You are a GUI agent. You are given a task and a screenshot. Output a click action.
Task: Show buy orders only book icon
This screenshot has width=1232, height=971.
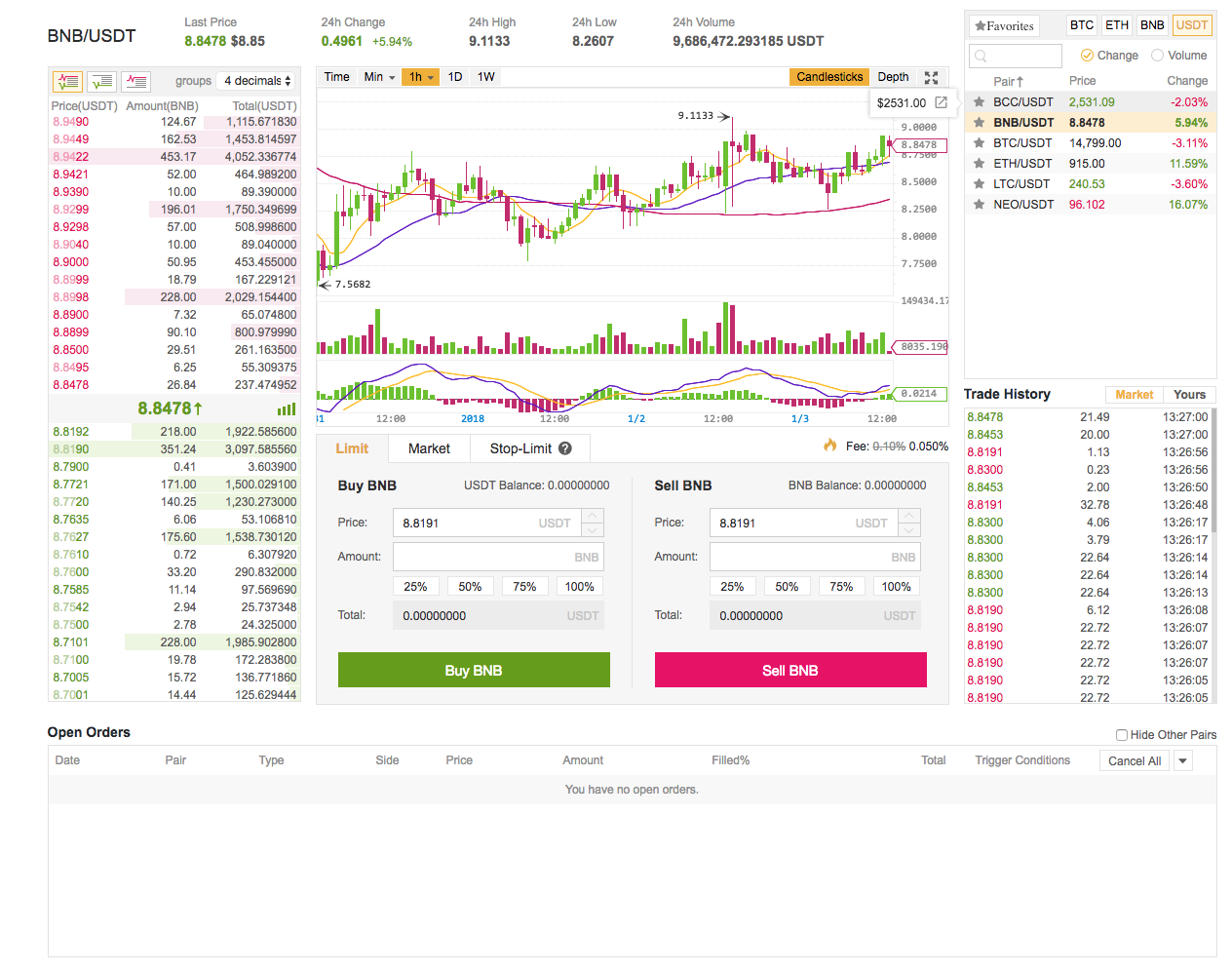[102, 82]
